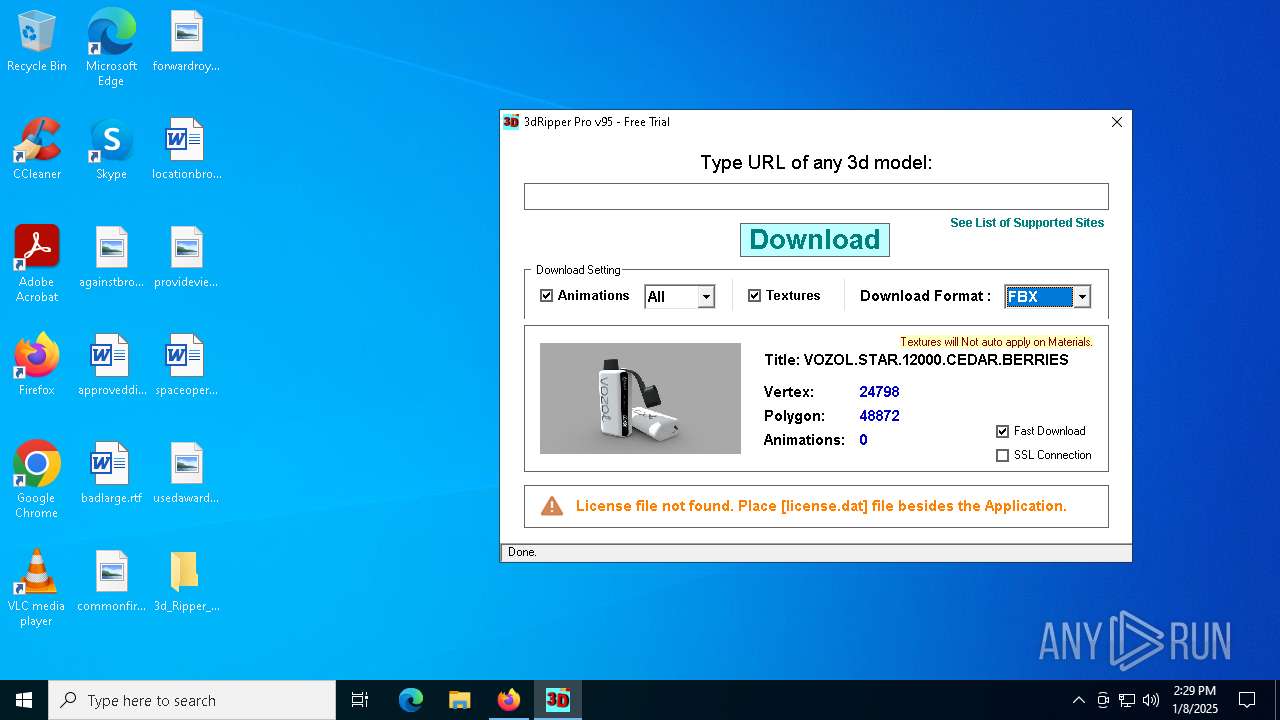Viewport: 1280px width, 720px height.
Task: Open CCleaner desktop shortcut
Action: point(37,149)
